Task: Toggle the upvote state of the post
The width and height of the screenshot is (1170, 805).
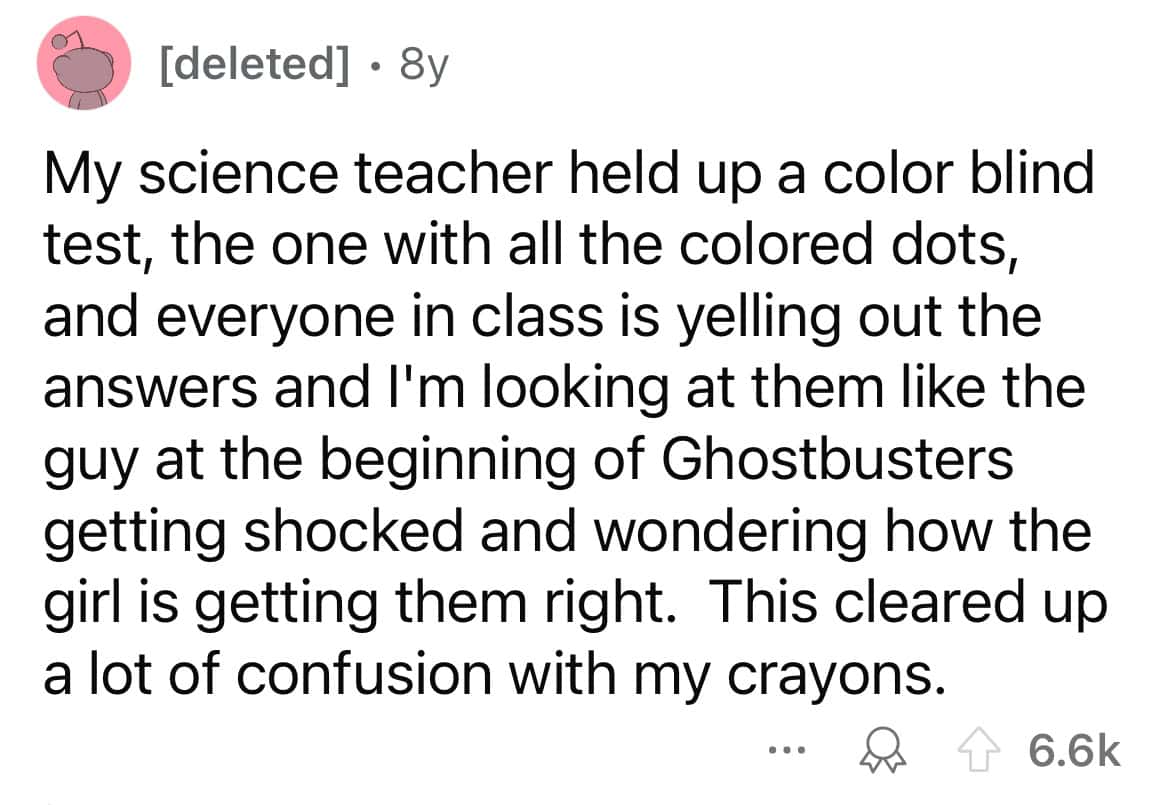Action: (977, 750)
